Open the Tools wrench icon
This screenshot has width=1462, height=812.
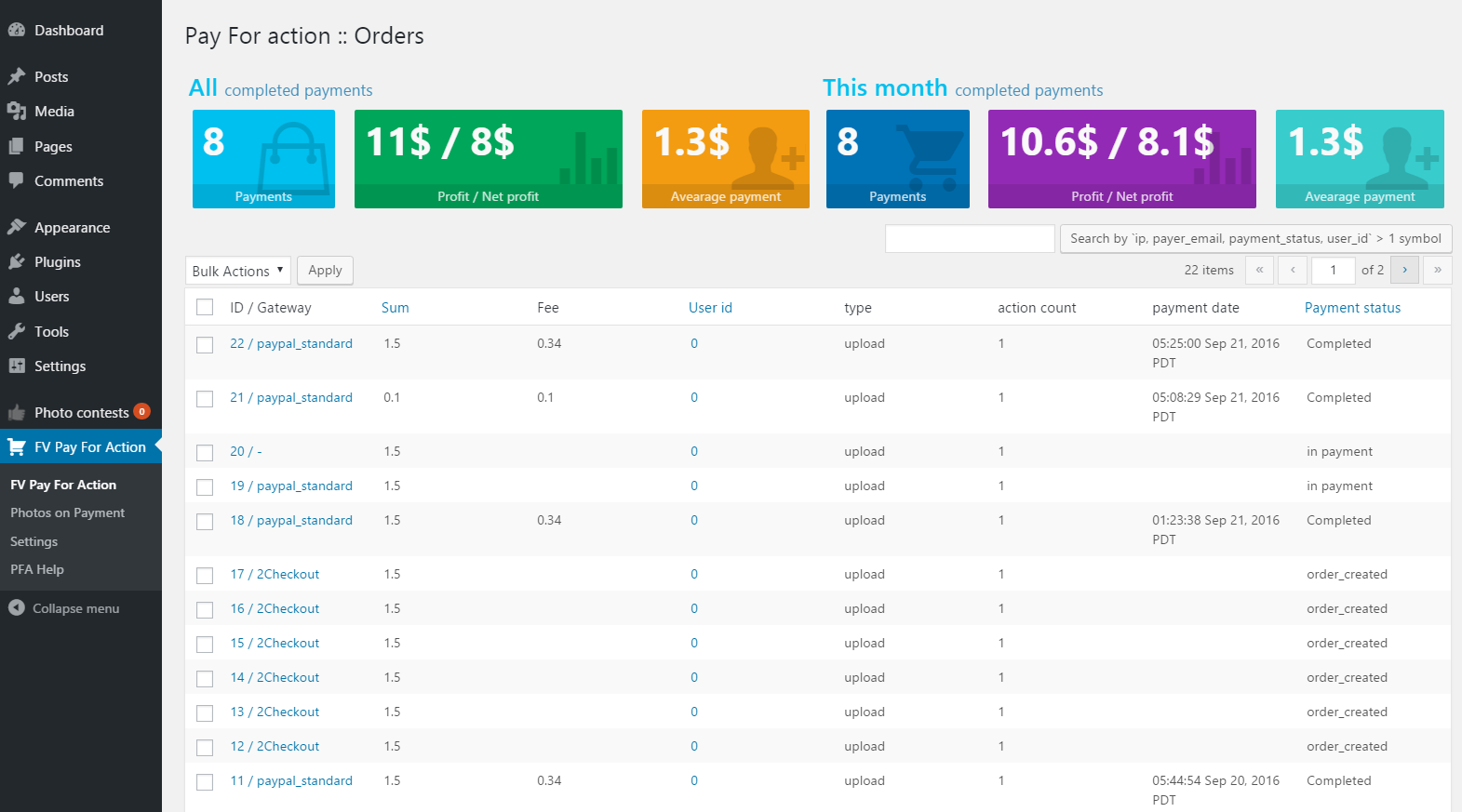click(17, 331)
